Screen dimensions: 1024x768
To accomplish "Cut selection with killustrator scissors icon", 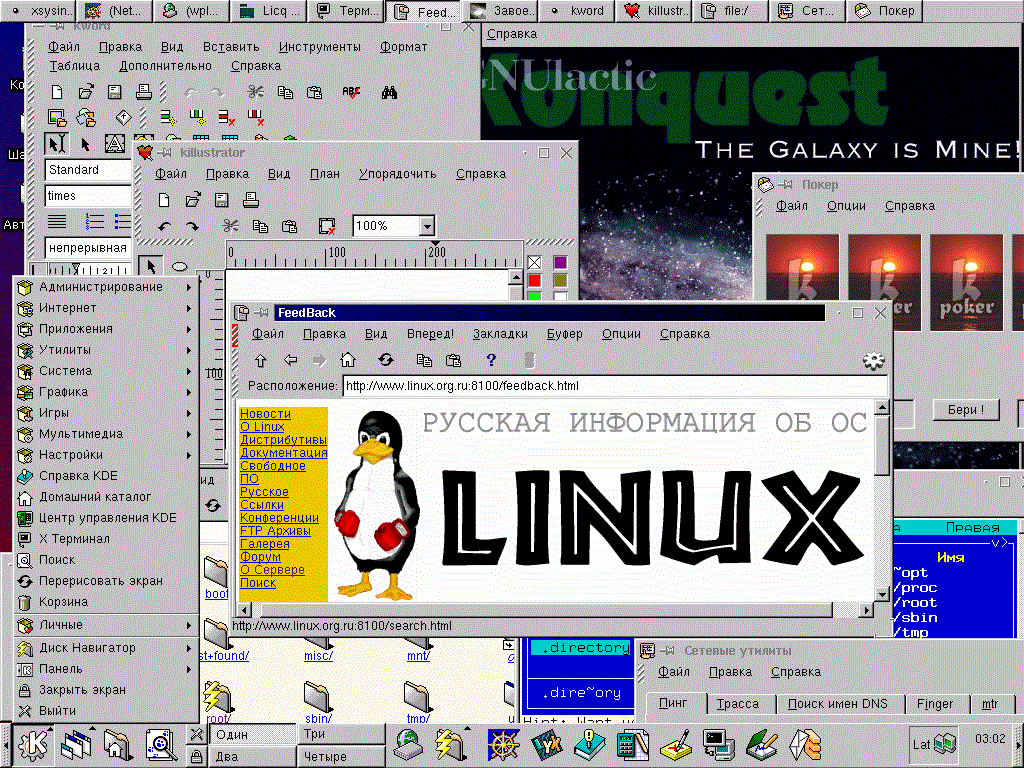I will click(231, 226).
